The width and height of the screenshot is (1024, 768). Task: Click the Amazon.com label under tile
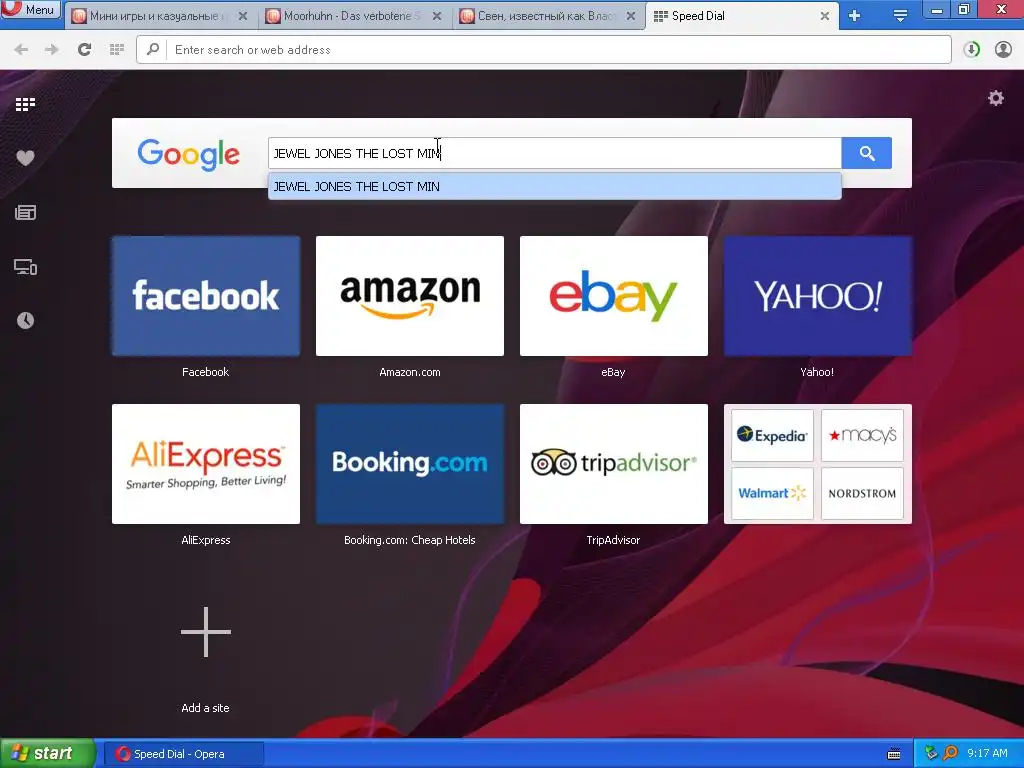pos(409,372)
